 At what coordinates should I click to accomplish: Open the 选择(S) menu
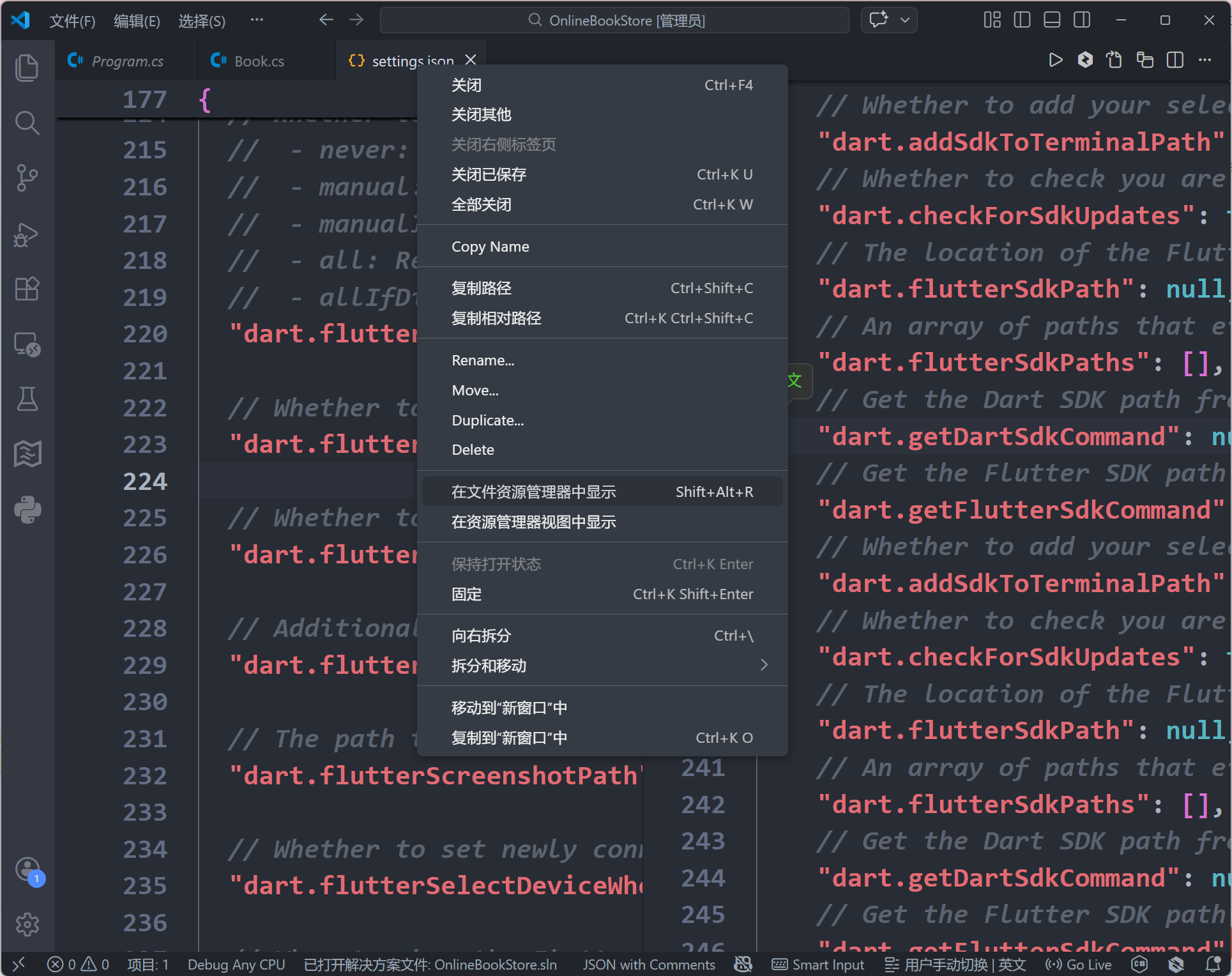click(201, 20)
